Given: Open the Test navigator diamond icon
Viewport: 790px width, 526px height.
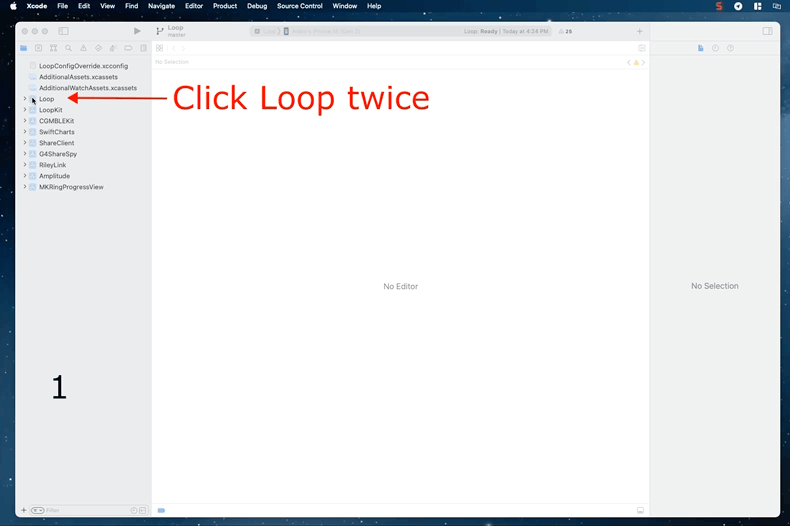Looking at the screenshot, I should point(98,48).
